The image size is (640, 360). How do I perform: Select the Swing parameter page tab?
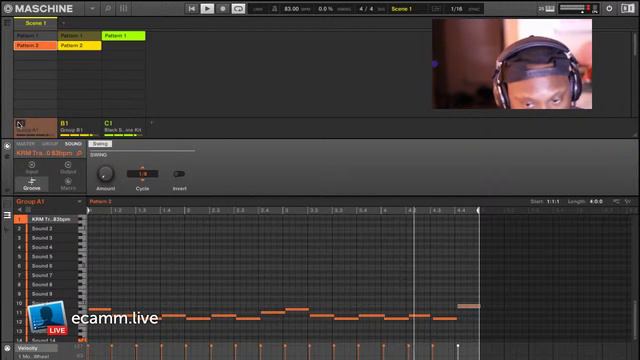(100, 144)
